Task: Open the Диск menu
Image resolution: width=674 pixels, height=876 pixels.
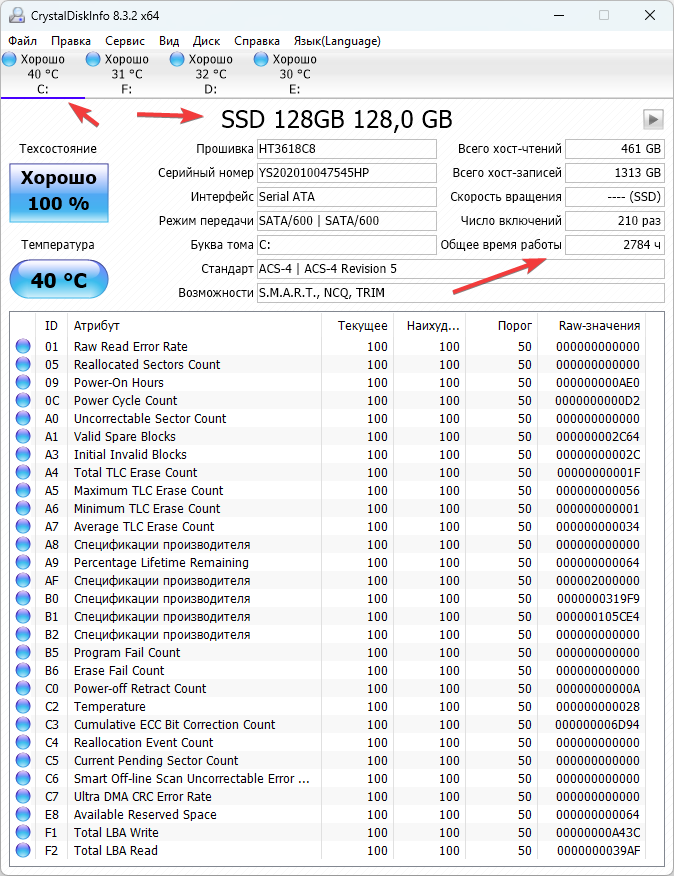Action: tap(206, 41)
